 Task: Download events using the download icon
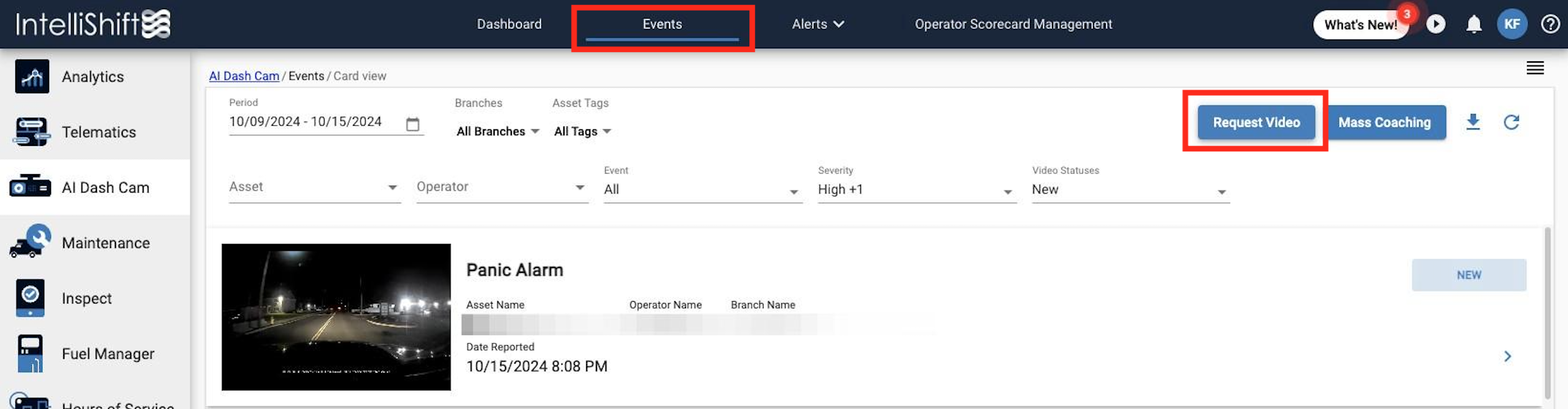[x=1473, y=122]
